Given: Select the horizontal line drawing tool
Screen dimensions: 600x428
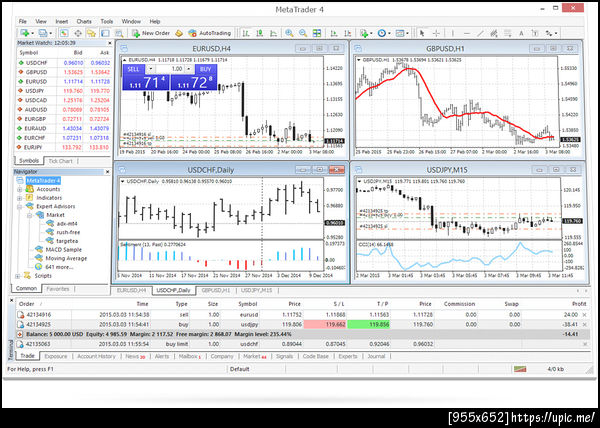Looking at the screenshot, I should [x=466, y=33].
